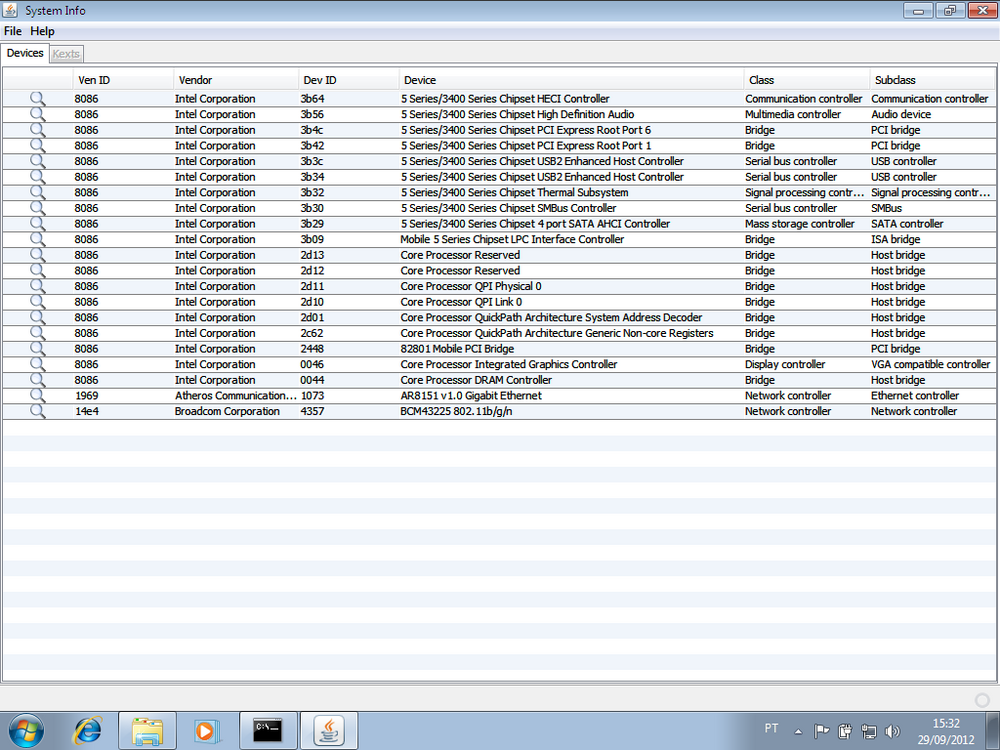Open the Windows Start menu
This screenshot has width=1000, height=750.
pos(27,730)
